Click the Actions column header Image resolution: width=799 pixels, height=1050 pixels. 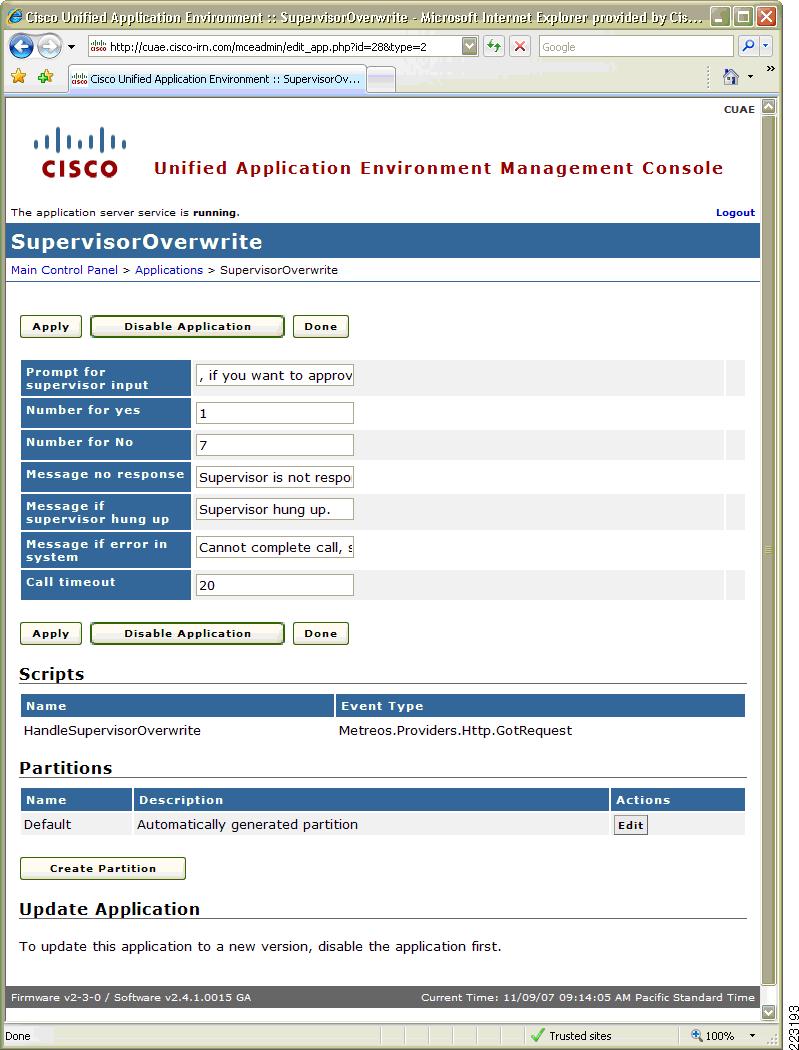coord(678,800)
